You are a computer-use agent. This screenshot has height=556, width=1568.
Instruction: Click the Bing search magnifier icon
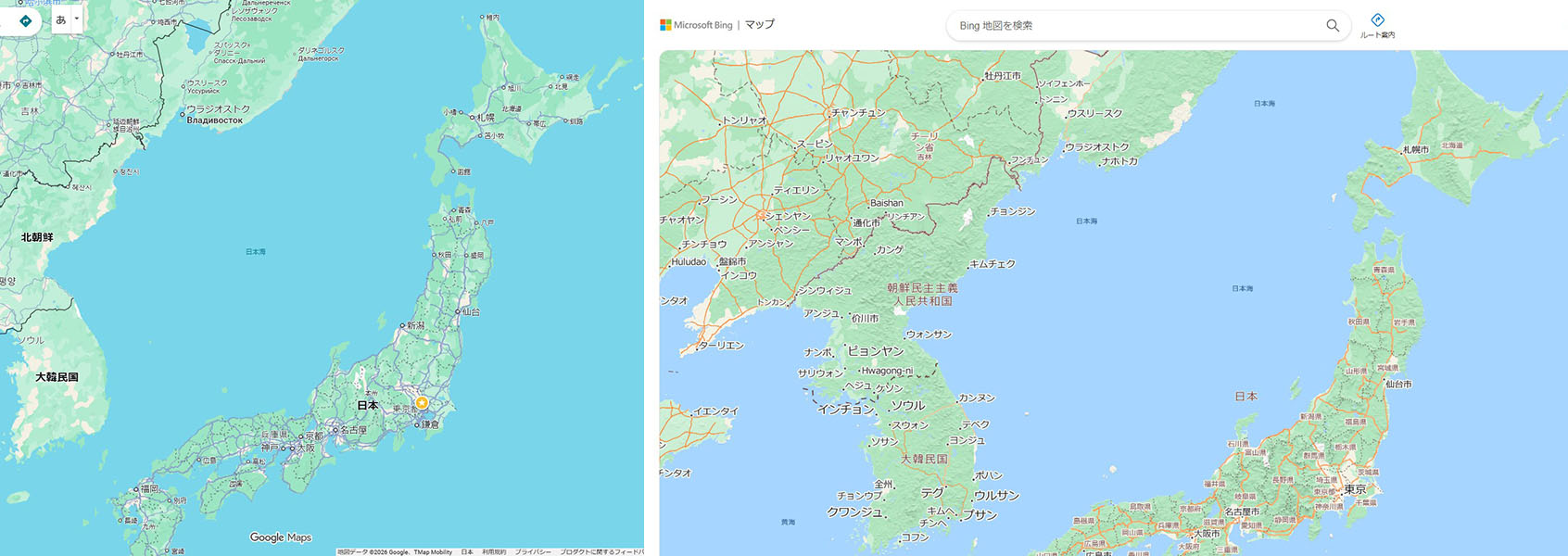(1332, 26)
